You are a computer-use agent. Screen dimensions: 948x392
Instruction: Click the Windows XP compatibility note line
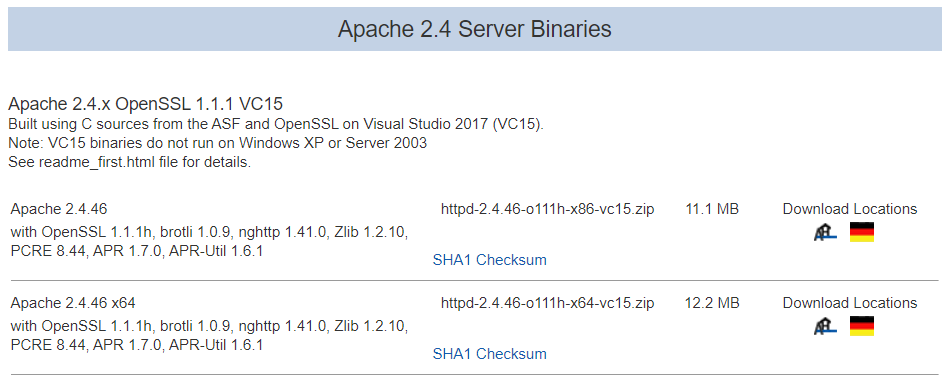pos(218,144)
